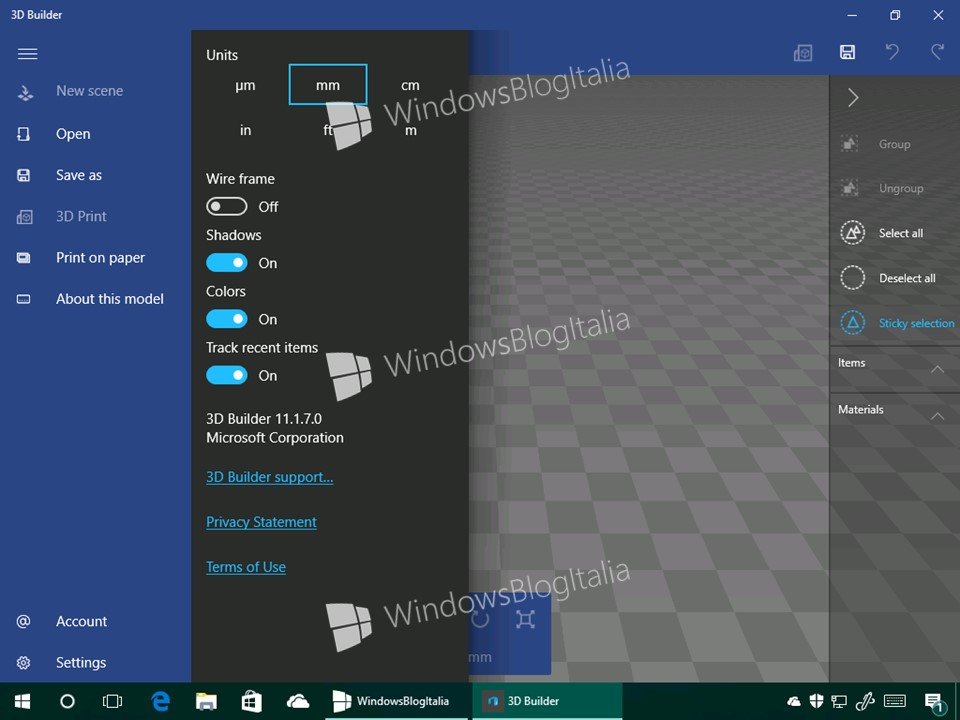
Task: Open File Explorer from taskbar
Action: pyautogui.click(x=206, y=701)
